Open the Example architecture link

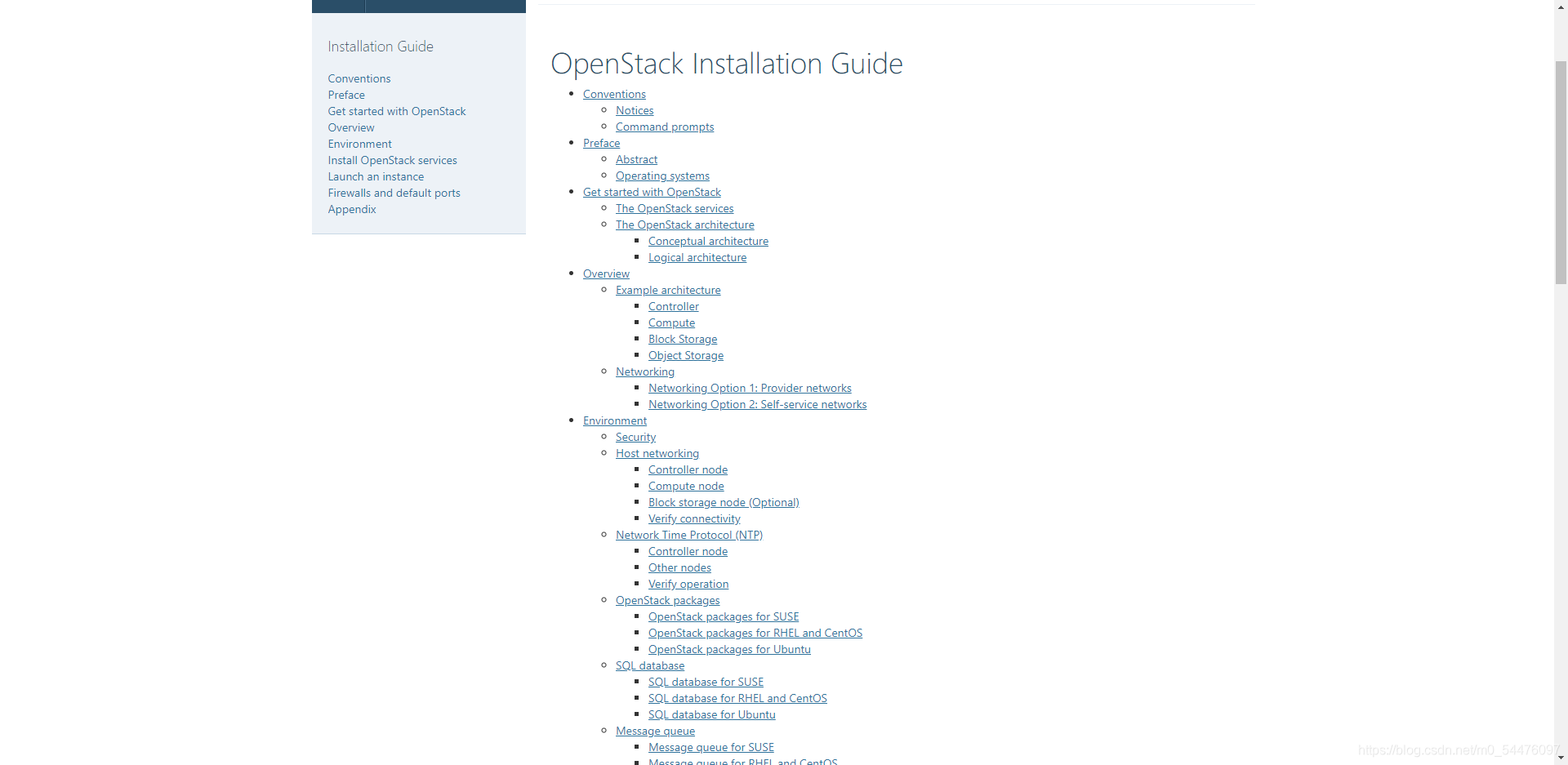tap(668, 291)
